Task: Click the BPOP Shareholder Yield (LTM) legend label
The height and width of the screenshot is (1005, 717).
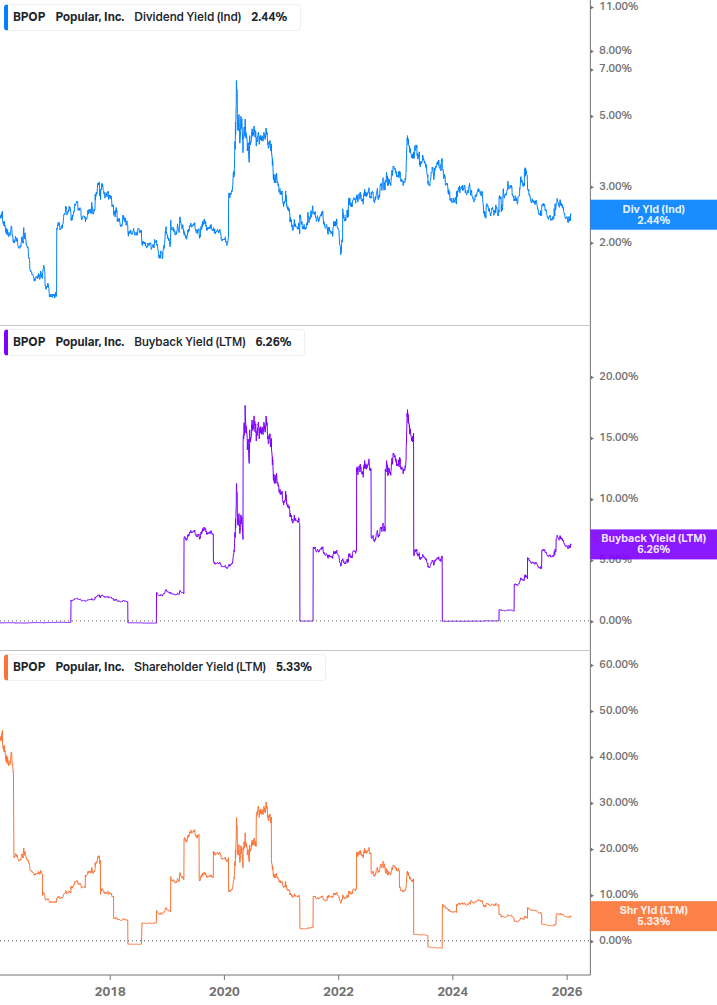Action: (x=164, y=667)
